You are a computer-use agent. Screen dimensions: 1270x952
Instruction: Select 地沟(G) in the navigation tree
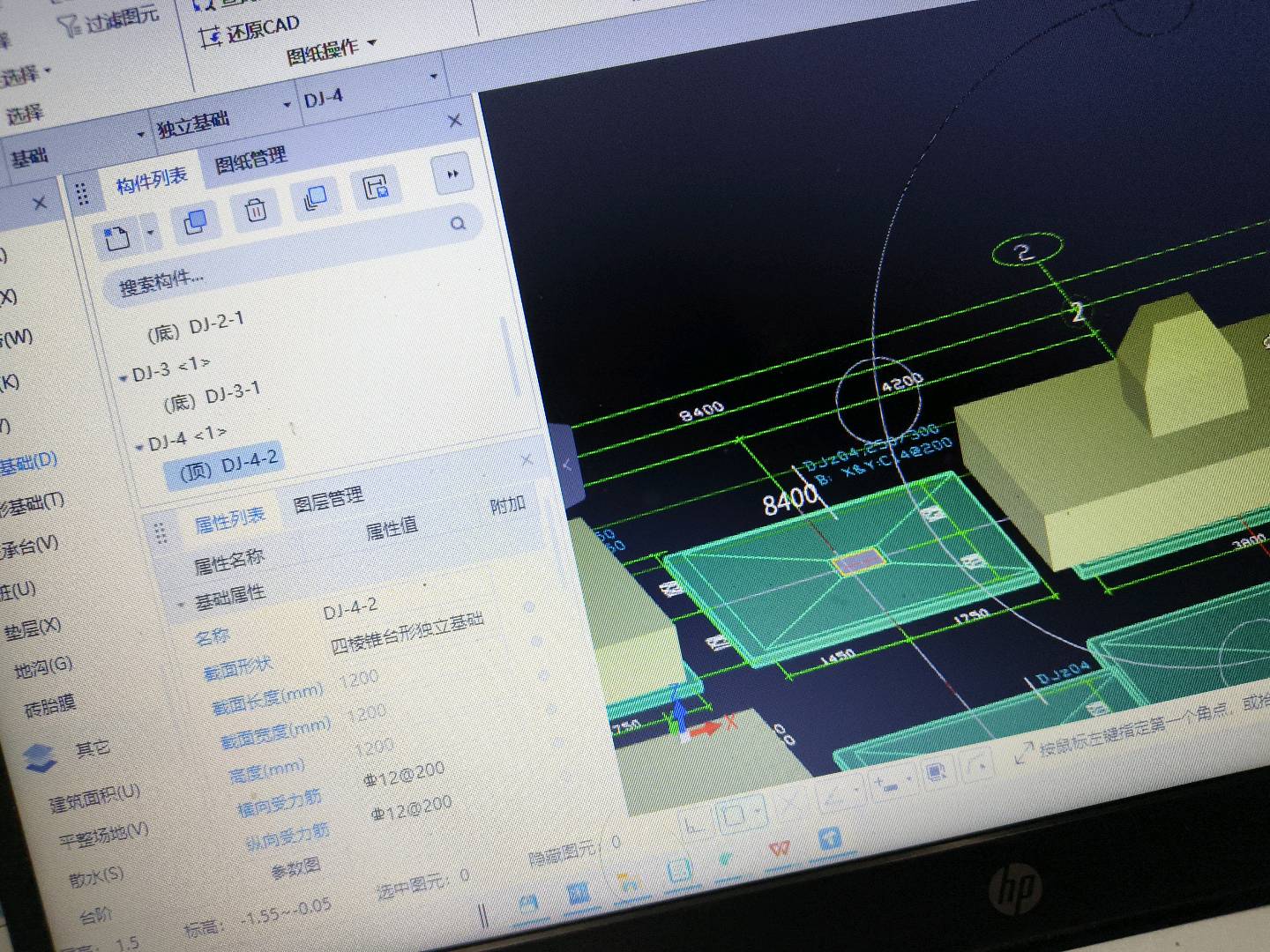(x=43, y=668)
